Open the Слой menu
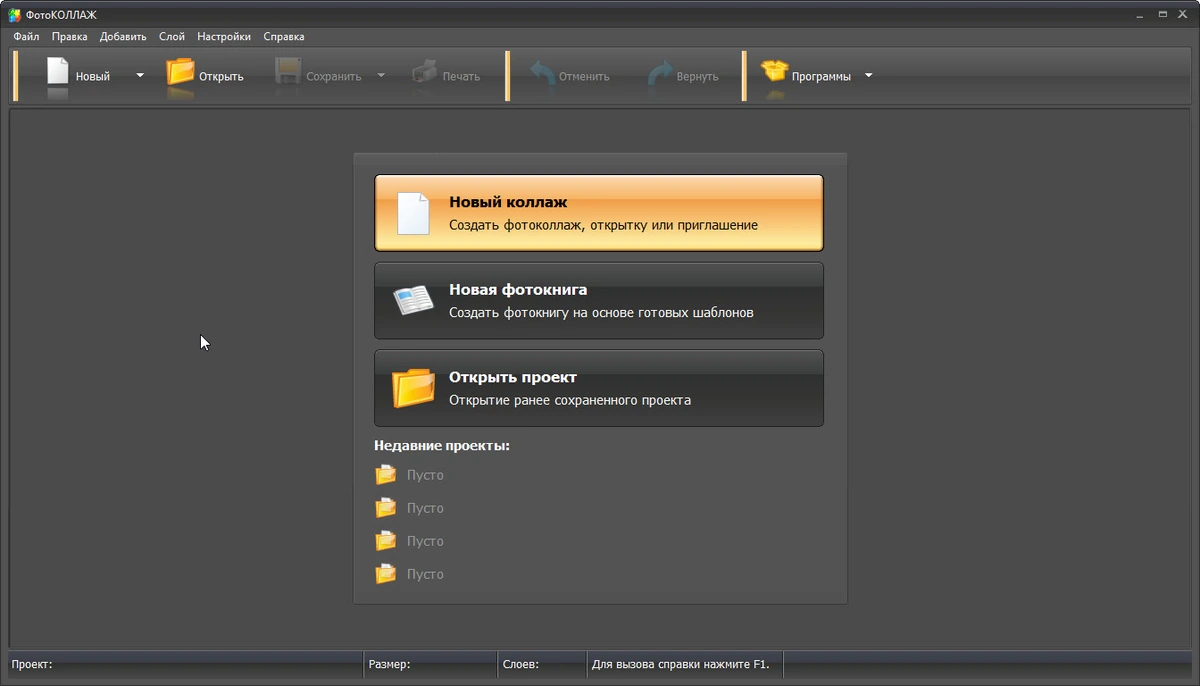This screenshot has width=1200, height=686. tap(172, 36)
